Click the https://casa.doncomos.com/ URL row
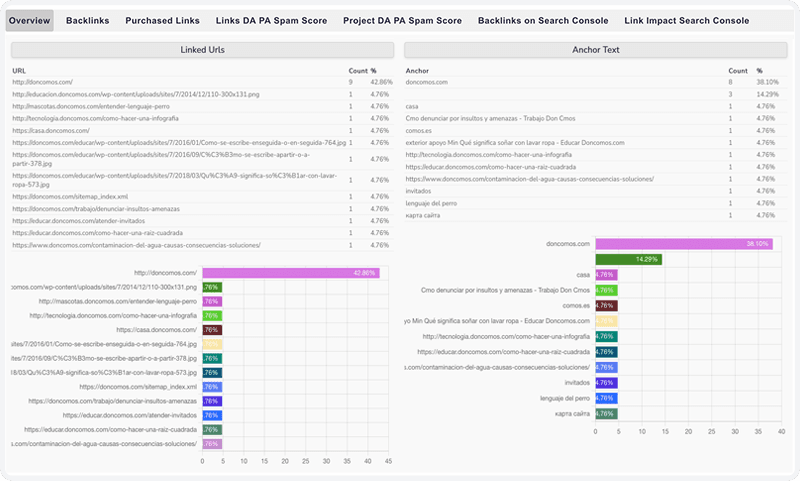Image resolution: width=800 pixels, height=481 pixels. click(203, 131)
